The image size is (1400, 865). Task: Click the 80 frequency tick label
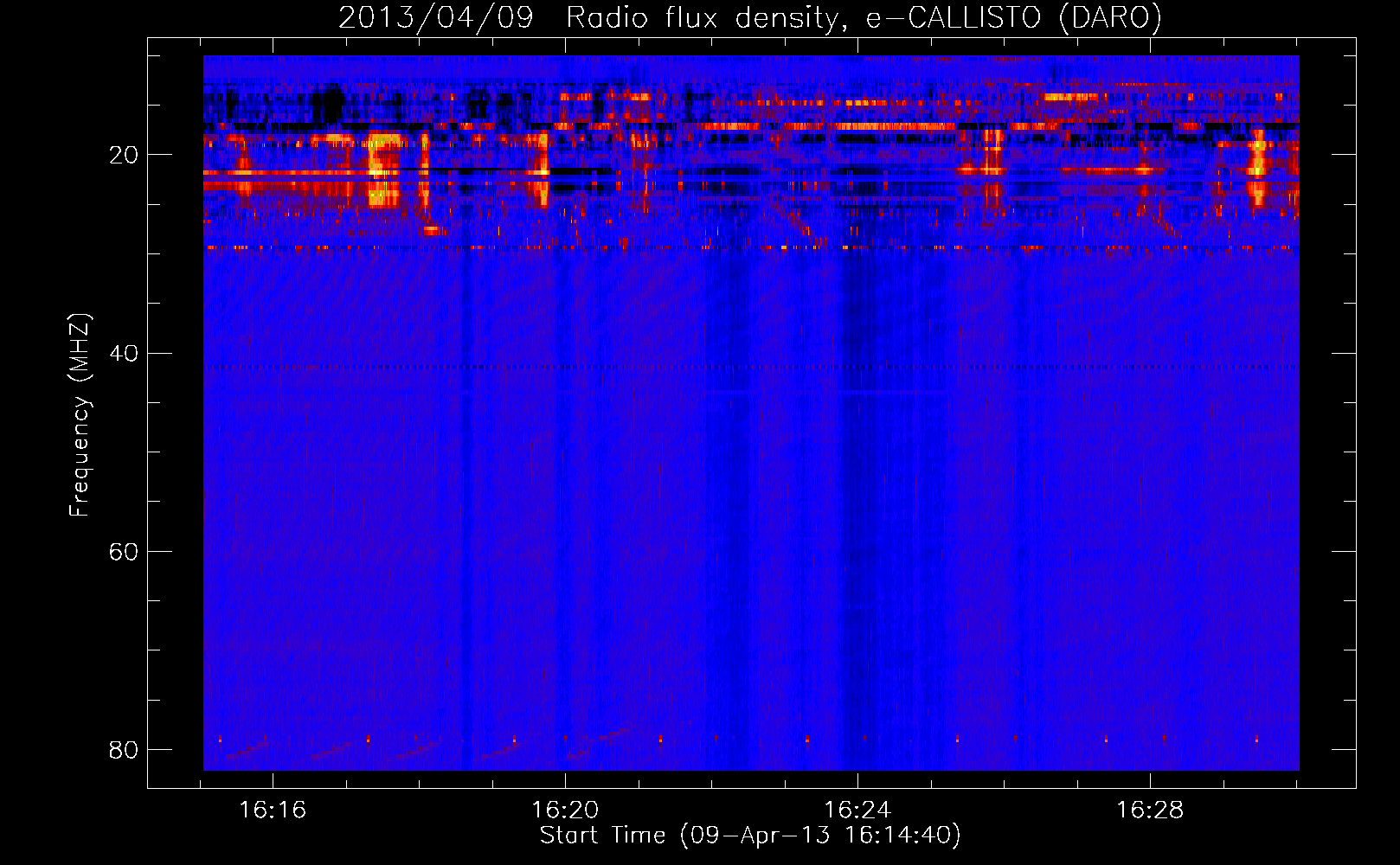pyautogui.click(x=124, y=750)
